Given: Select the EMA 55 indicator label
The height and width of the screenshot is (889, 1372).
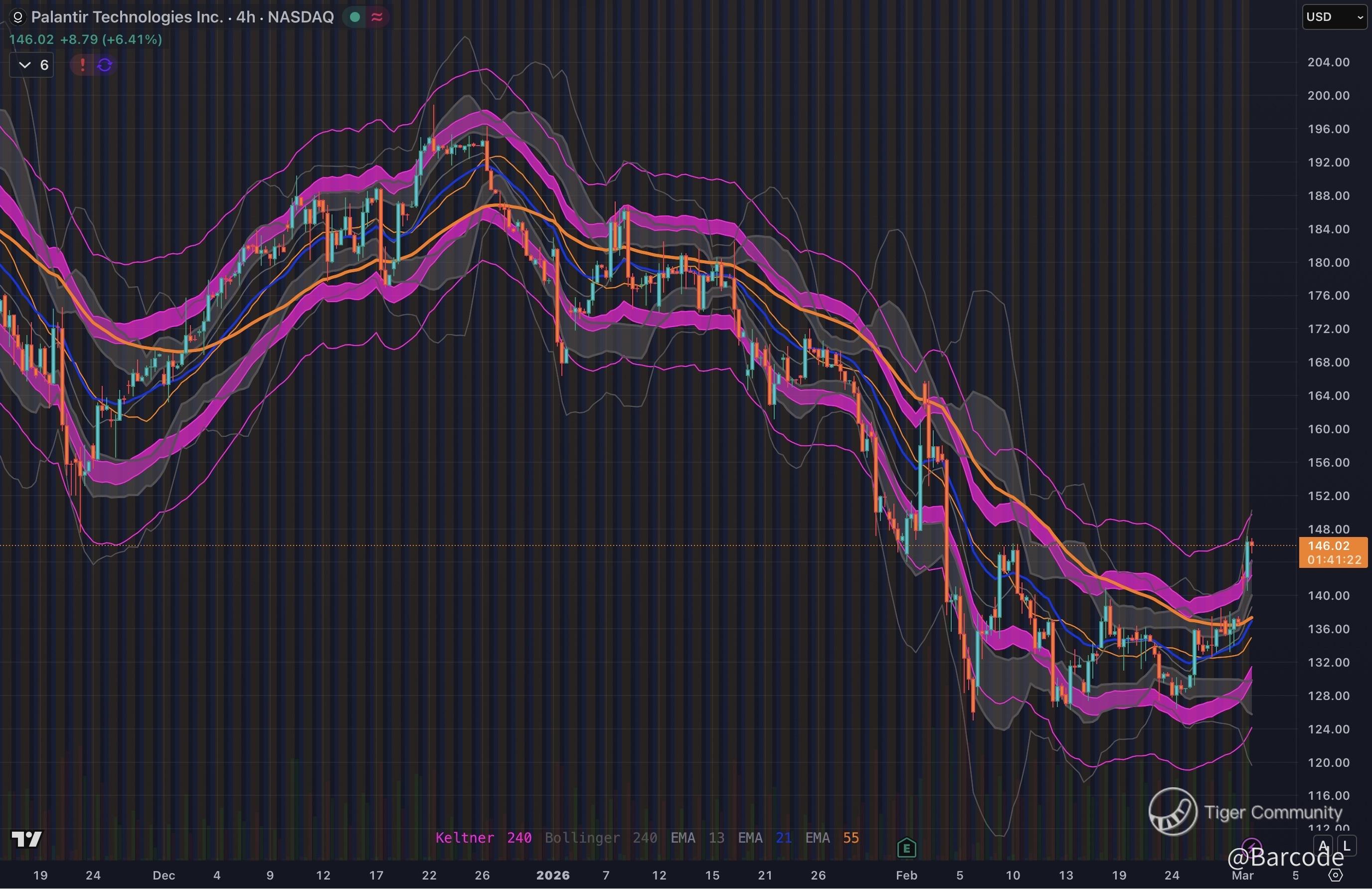Looking at the screenshot, I should [832, 838].
